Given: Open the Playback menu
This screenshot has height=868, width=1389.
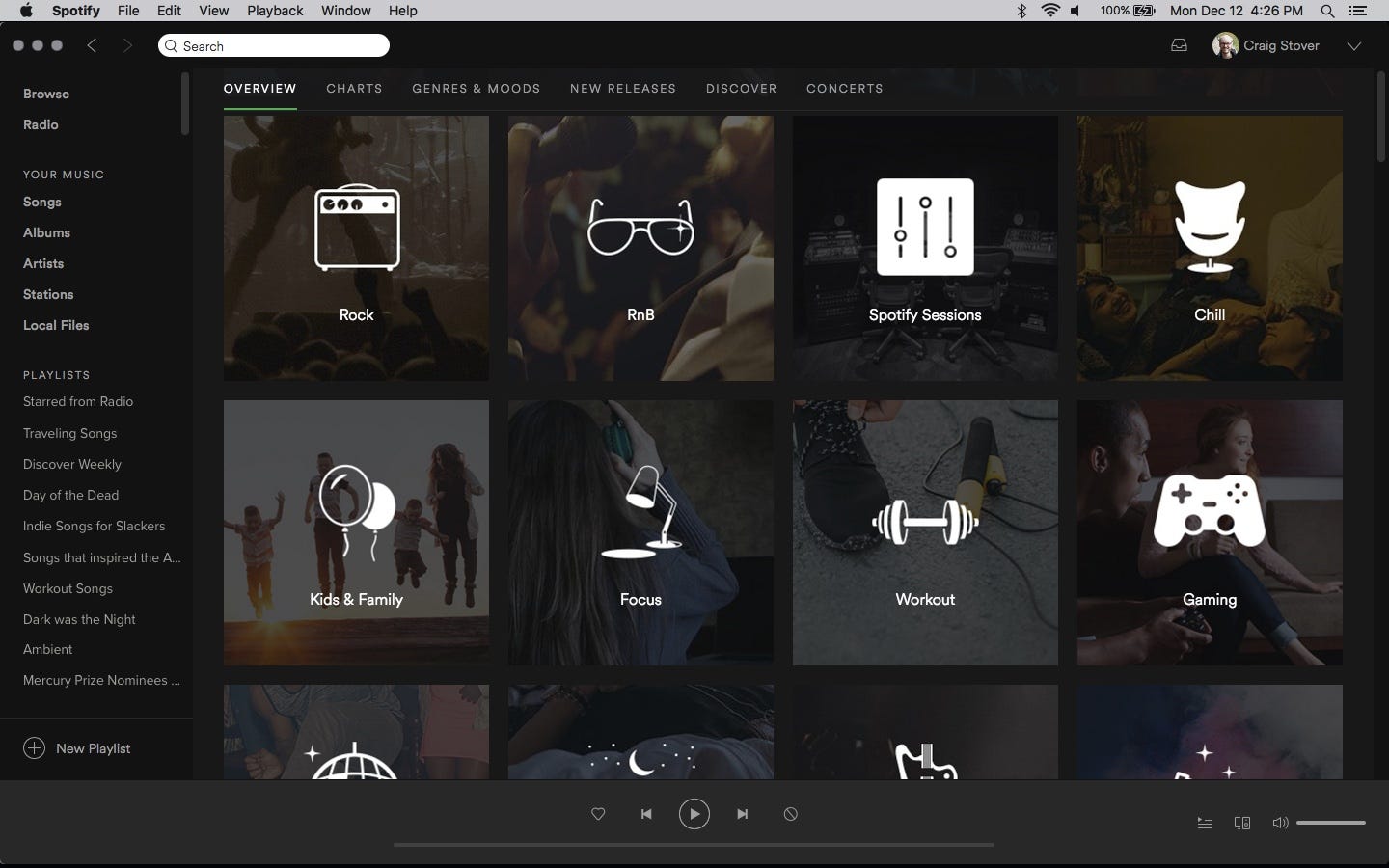Looking at the screenshot, I should 275,11.
